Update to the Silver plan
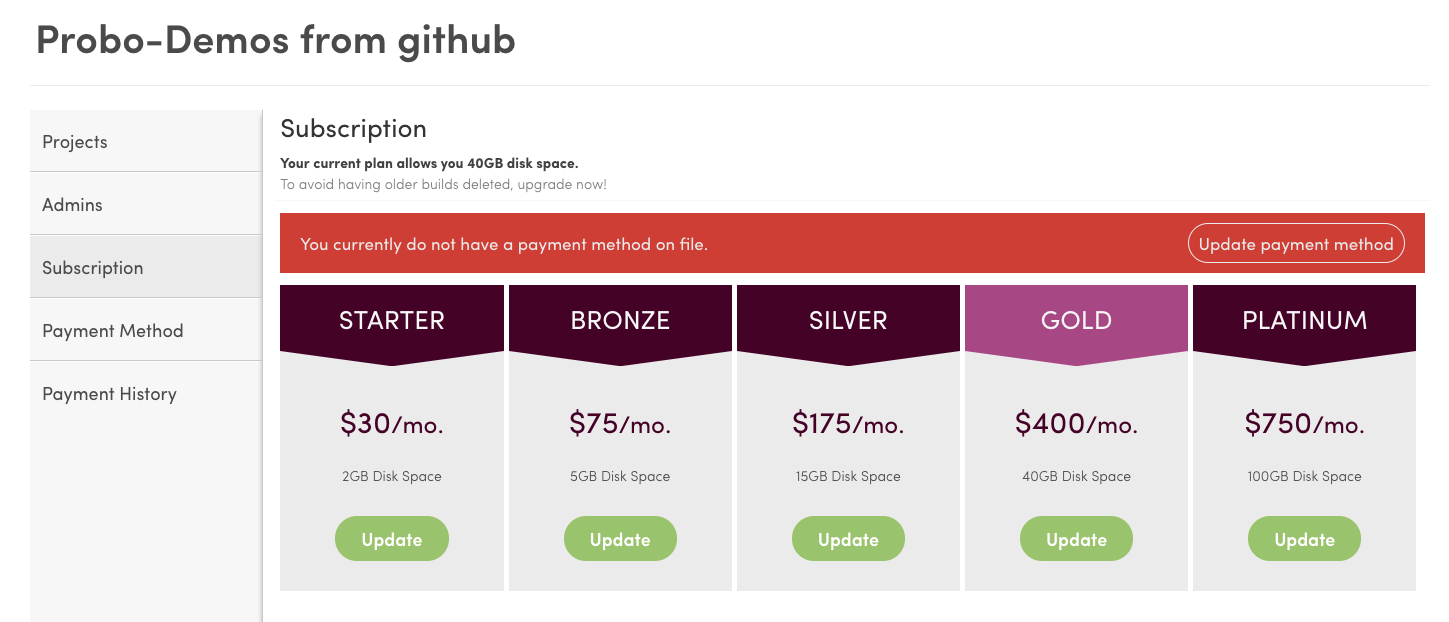 pos(848,538)
